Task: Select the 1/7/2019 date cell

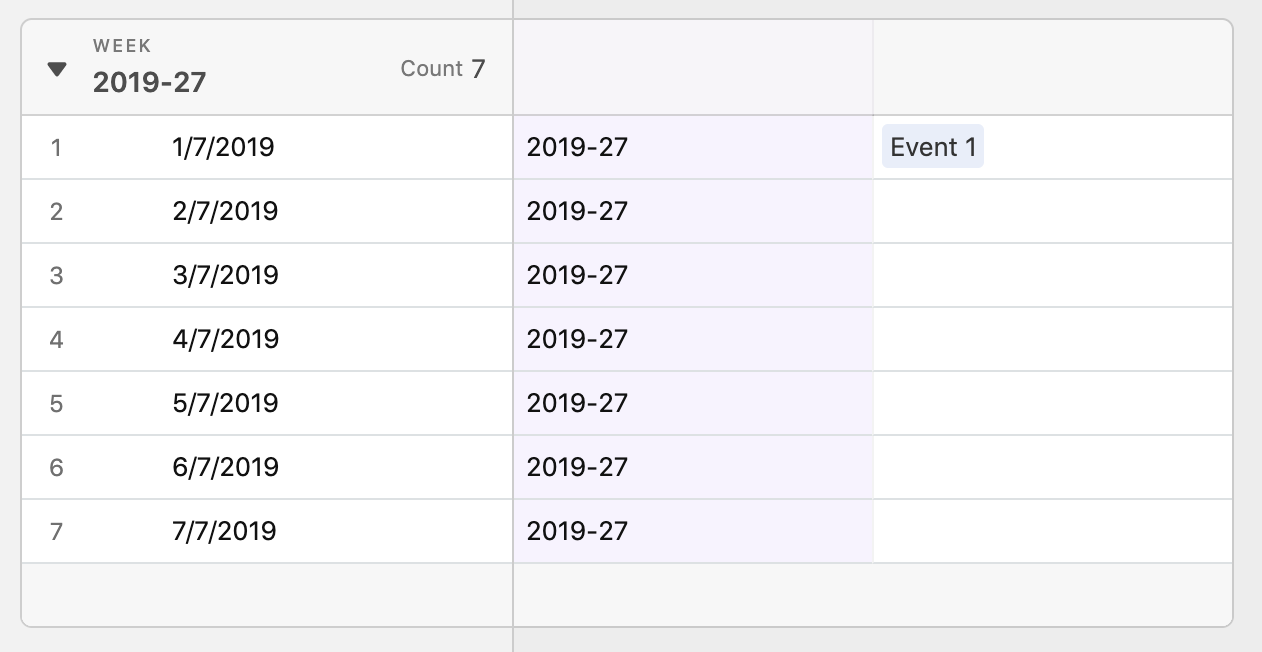Action: 267,147
